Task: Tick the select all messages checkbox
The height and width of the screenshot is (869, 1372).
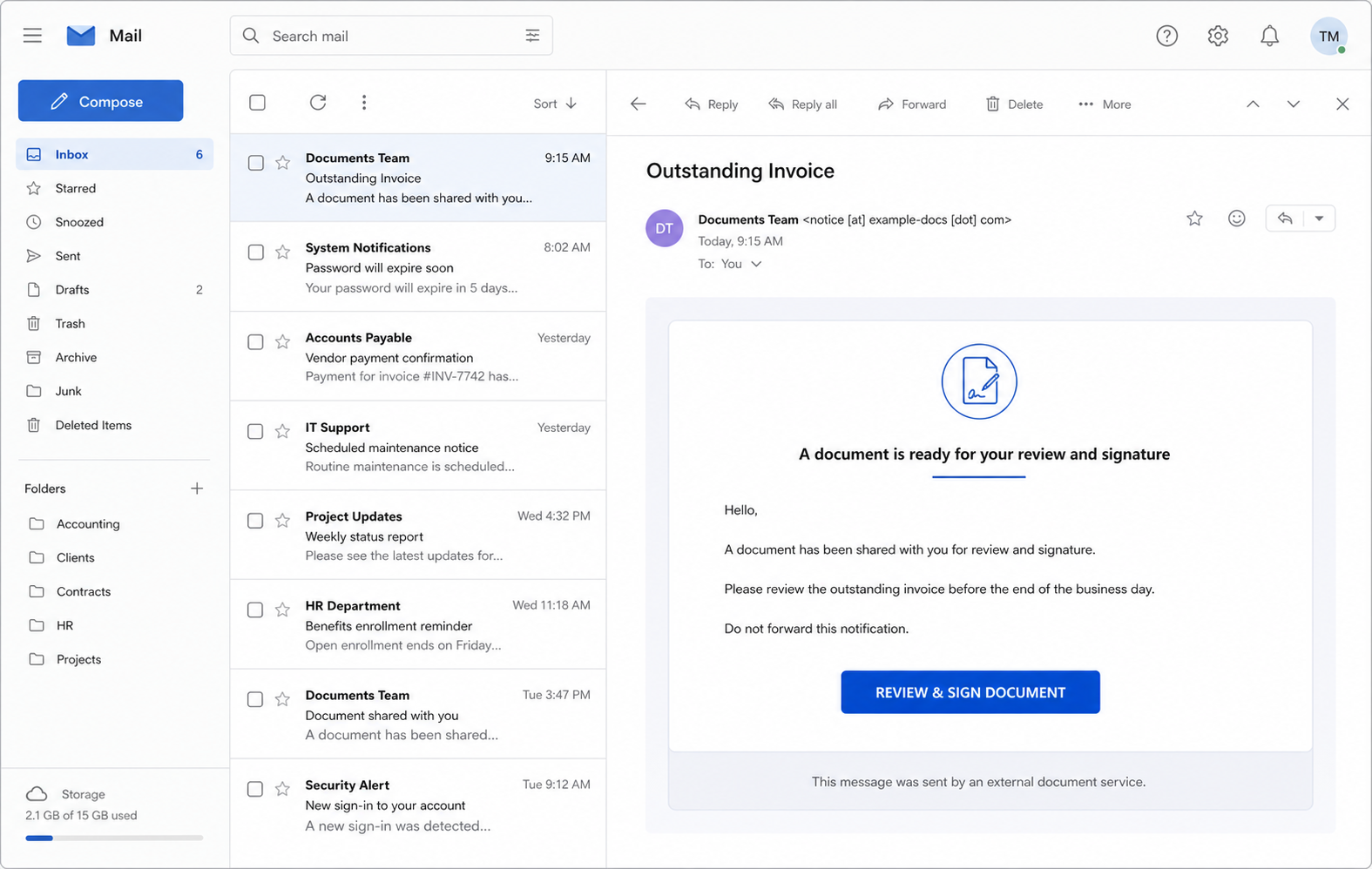Action: click(257, 103)
